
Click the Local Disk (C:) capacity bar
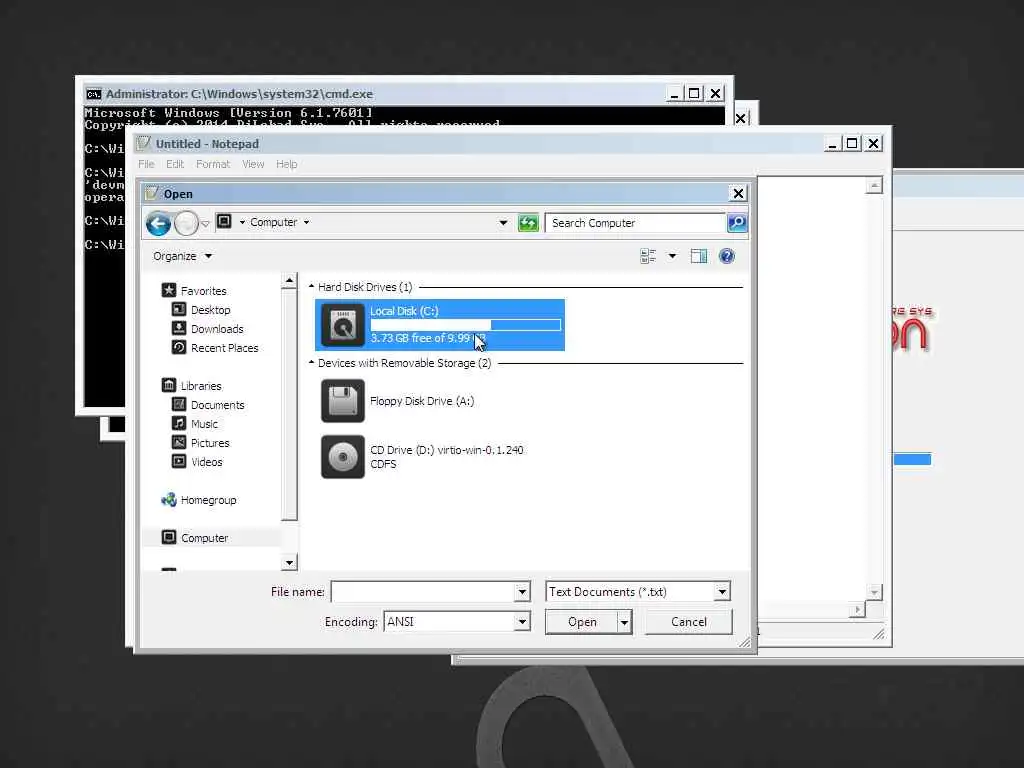pos(466,325)
